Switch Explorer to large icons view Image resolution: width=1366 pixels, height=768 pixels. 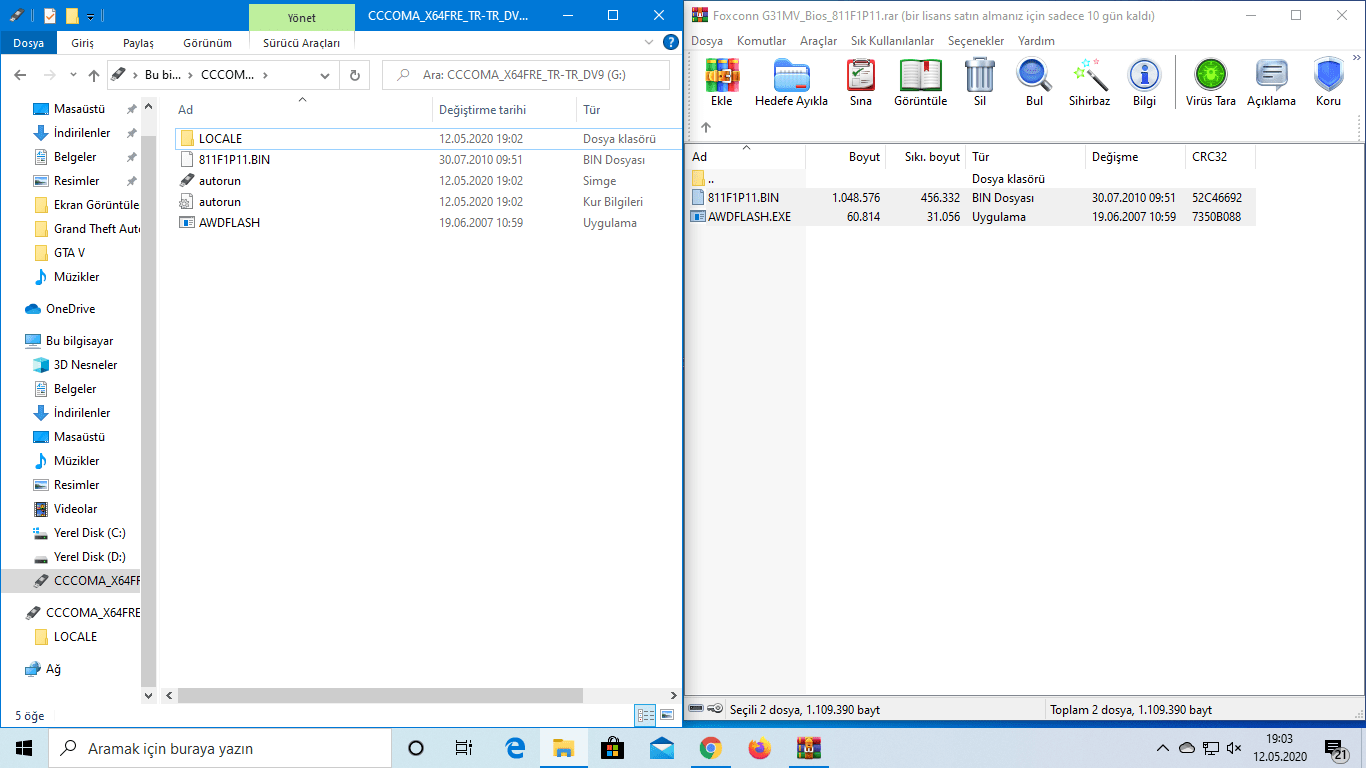click(x=665, y=715)
